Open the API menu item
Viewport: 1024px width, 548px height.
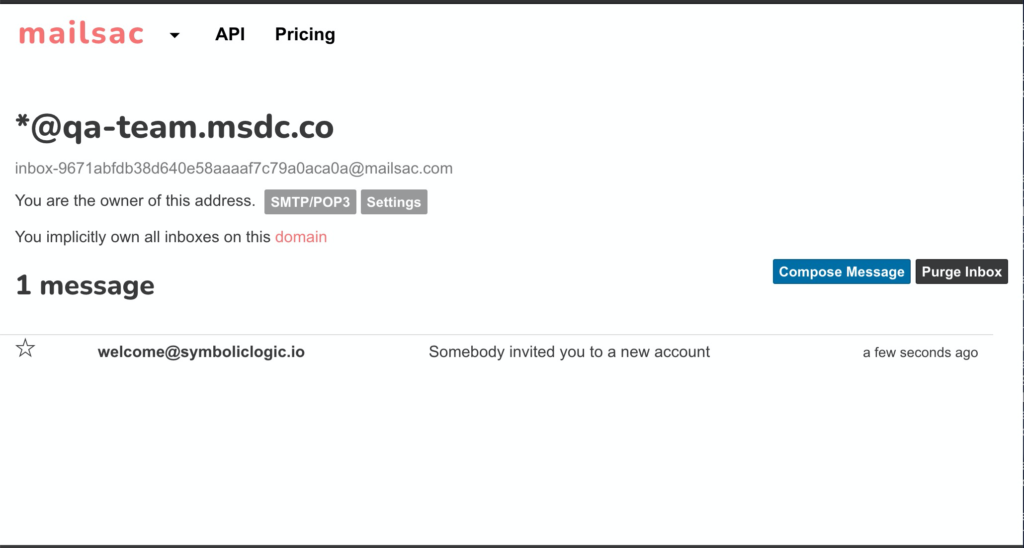(x=230, y=34)
